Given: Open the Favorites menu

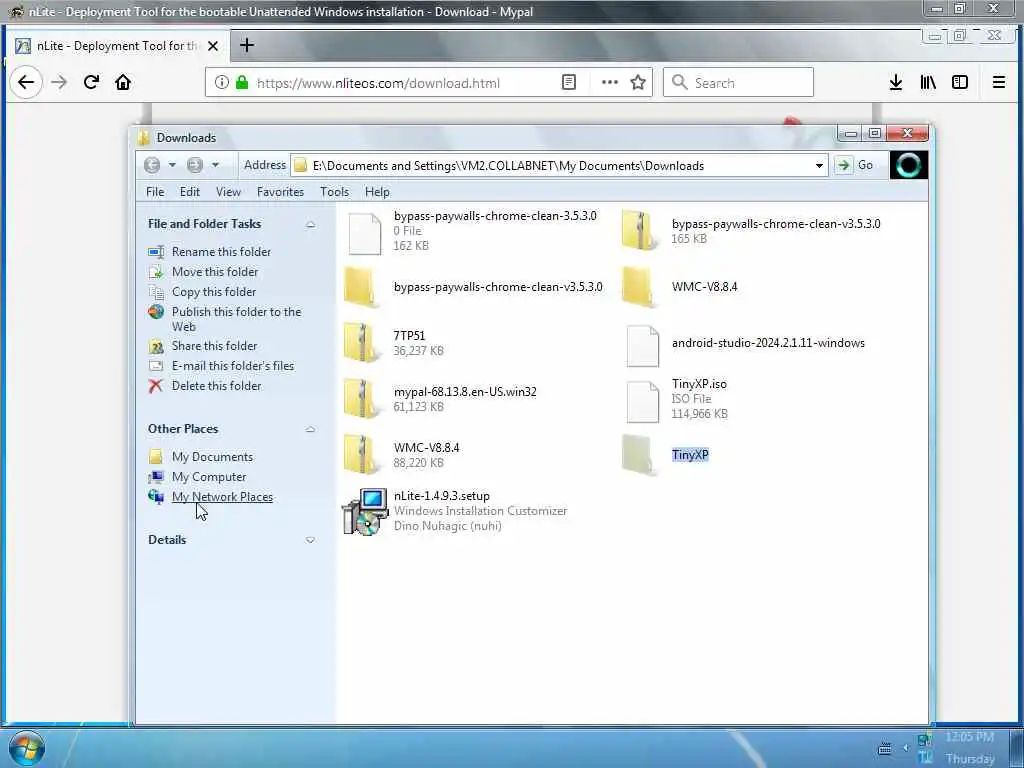Looking at the screenshot, I should [x=280, y=192].
